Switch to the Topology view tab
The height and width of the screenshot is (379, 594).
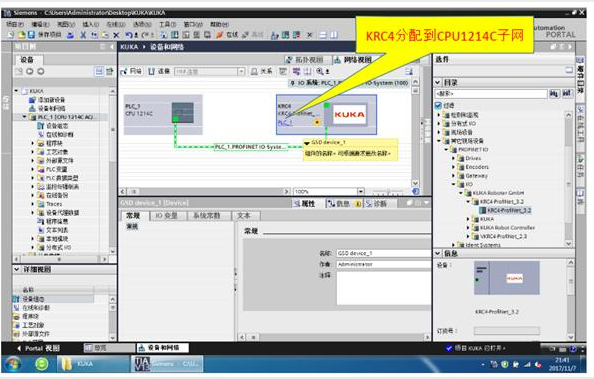click(306, 60)
